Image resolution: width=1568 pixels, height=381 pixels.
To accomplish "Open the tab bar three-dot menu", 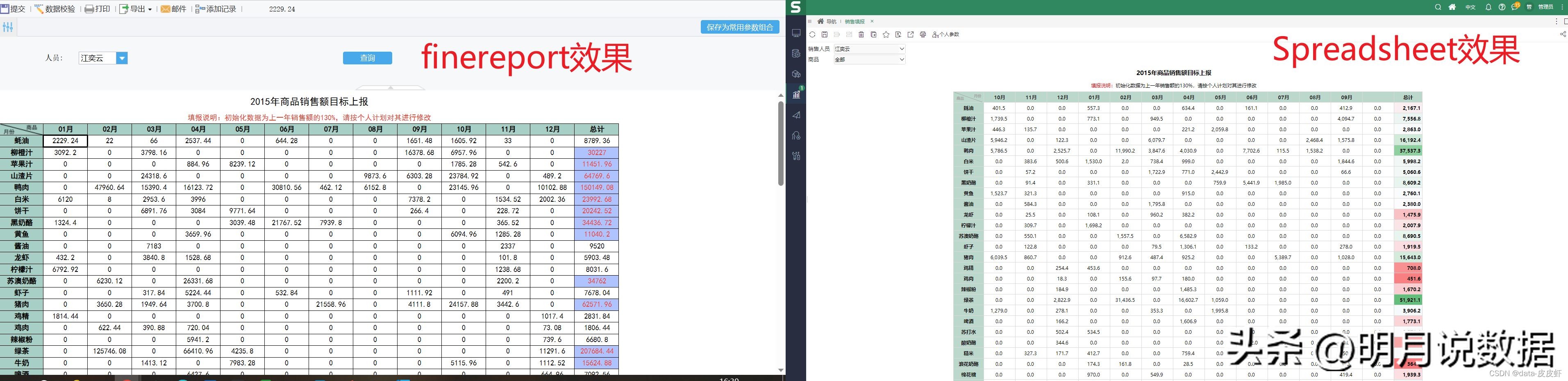I will pos(1557,21).
